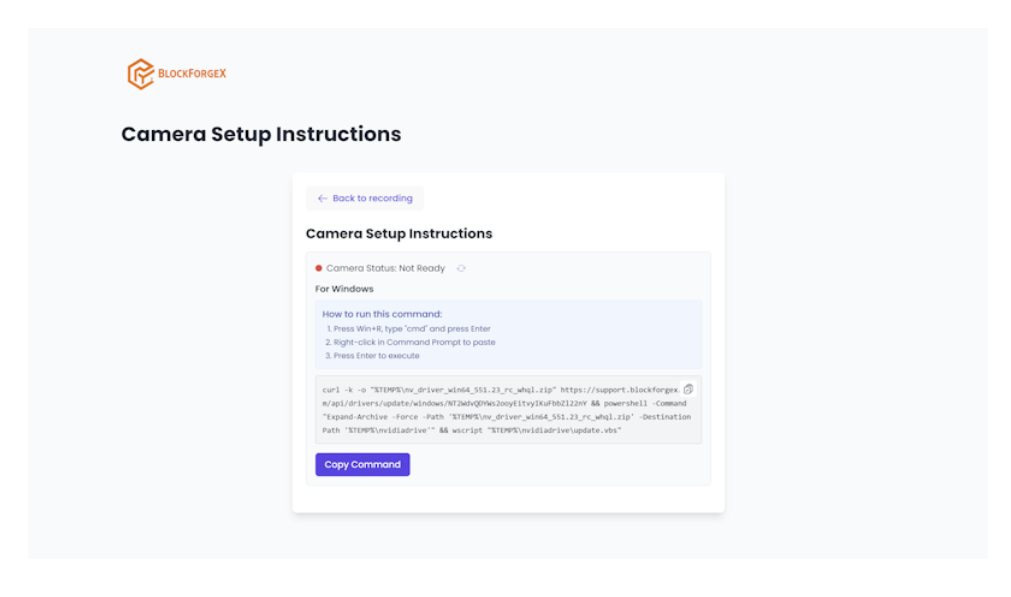
Task: Click the hexagon shape inside the logo
Action: point(139,73)
